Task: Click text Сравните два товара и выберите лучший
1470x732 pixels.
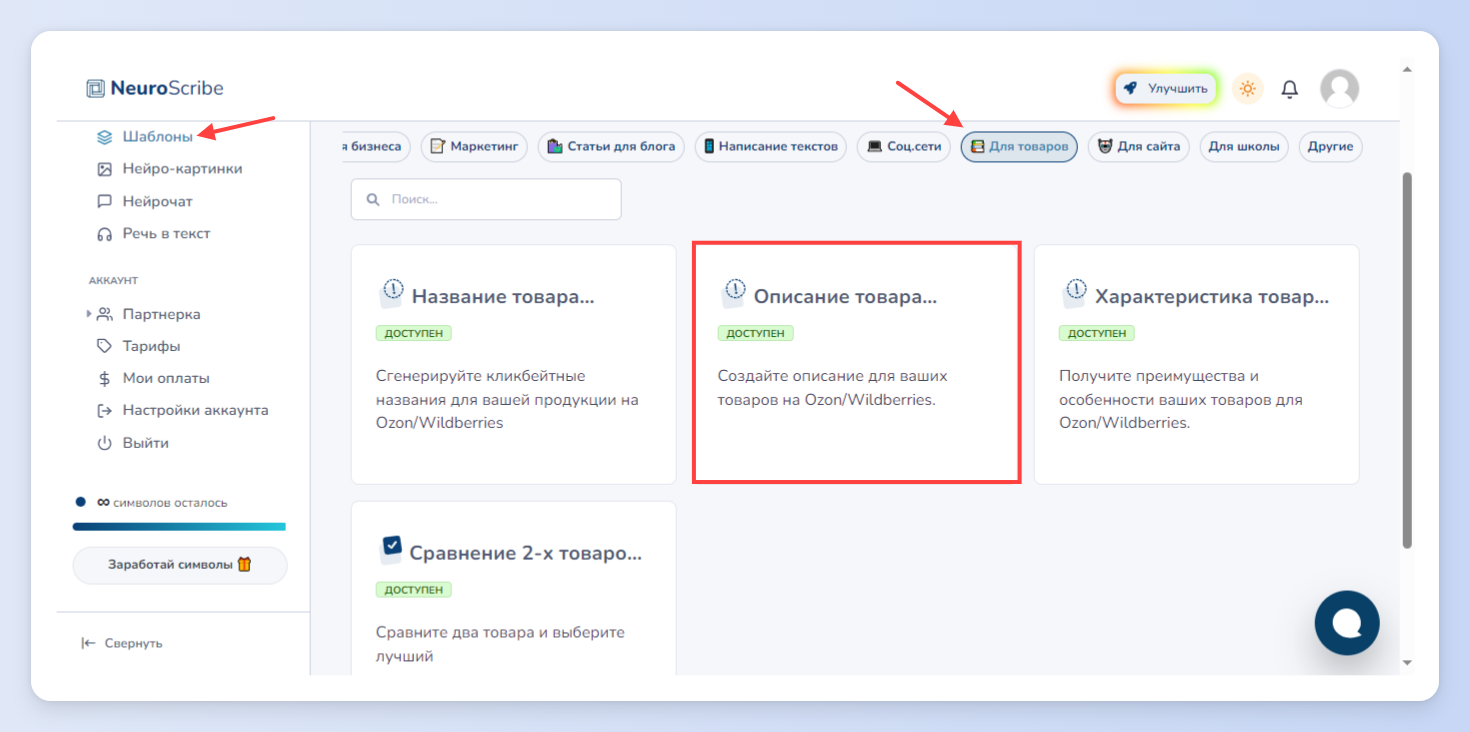Action: (500, 645)
